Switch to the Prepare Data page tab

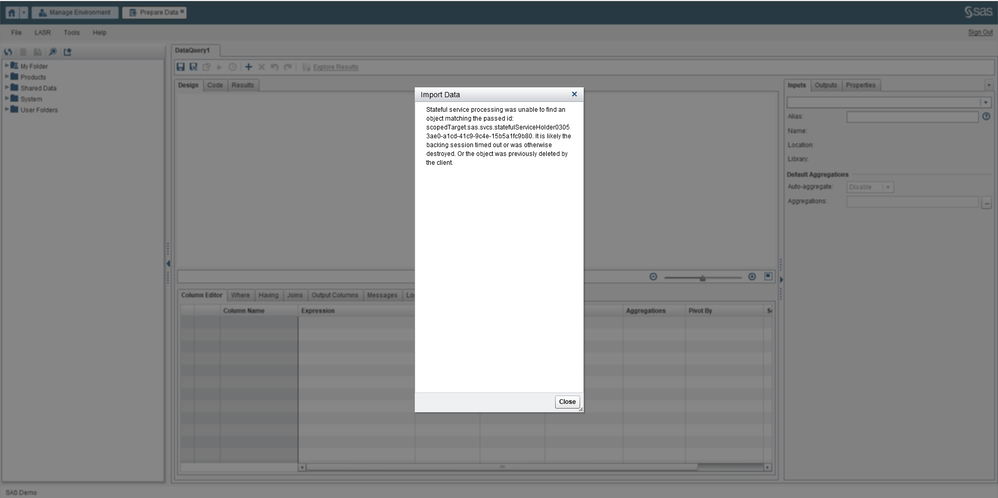pyautogui.click(x=153, y=12)
